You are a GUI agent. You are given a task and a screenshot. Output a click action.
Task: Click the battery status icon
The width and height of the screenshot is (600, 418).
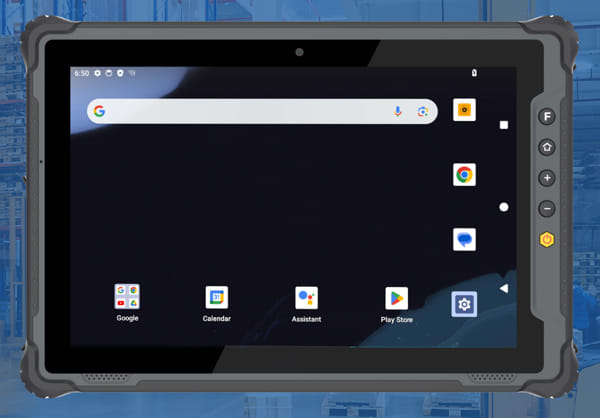[474, 73]
